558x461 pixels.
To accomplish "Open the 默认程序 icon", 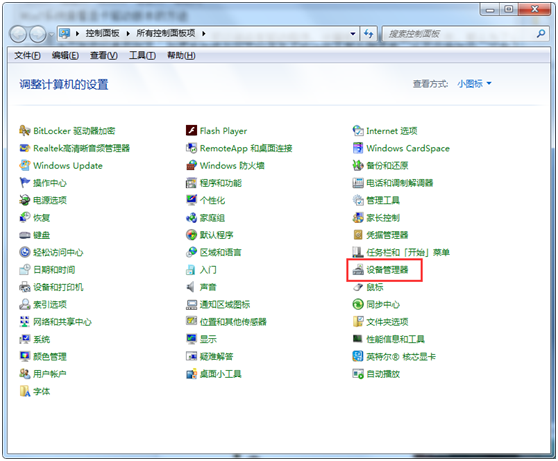I will (x=191, y=235).
